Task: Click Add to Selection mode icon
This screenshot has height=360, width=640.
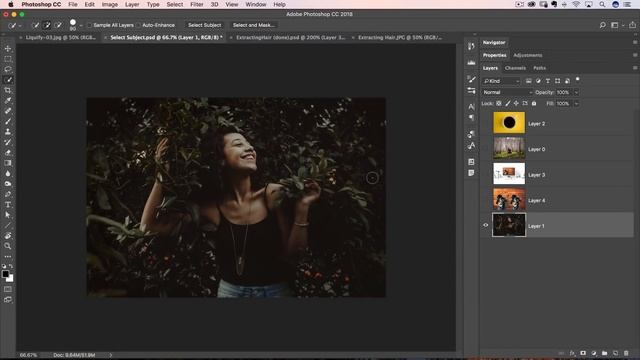Action: 47,25
